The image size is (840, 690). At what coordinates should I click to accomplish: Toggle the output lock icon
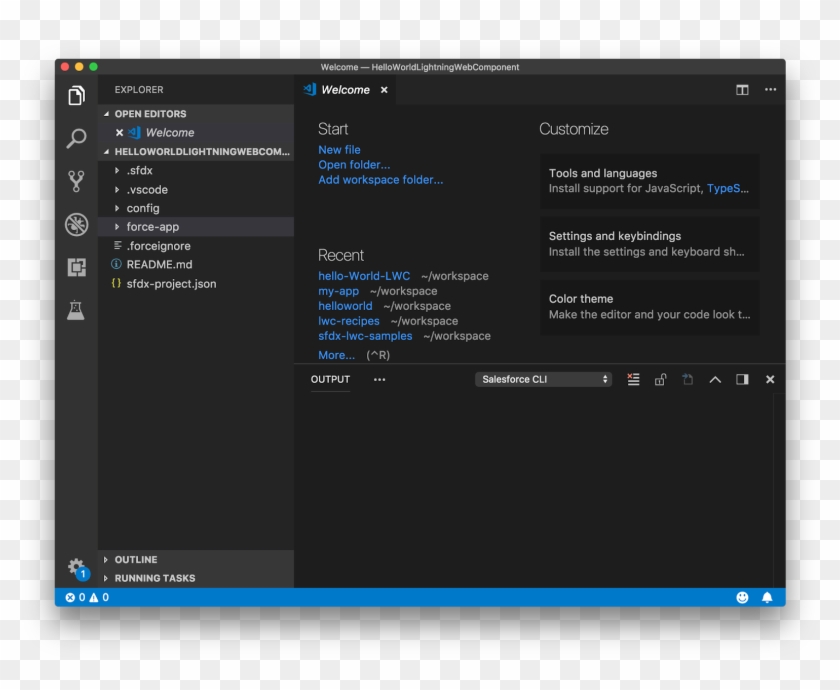coord(660,379)
